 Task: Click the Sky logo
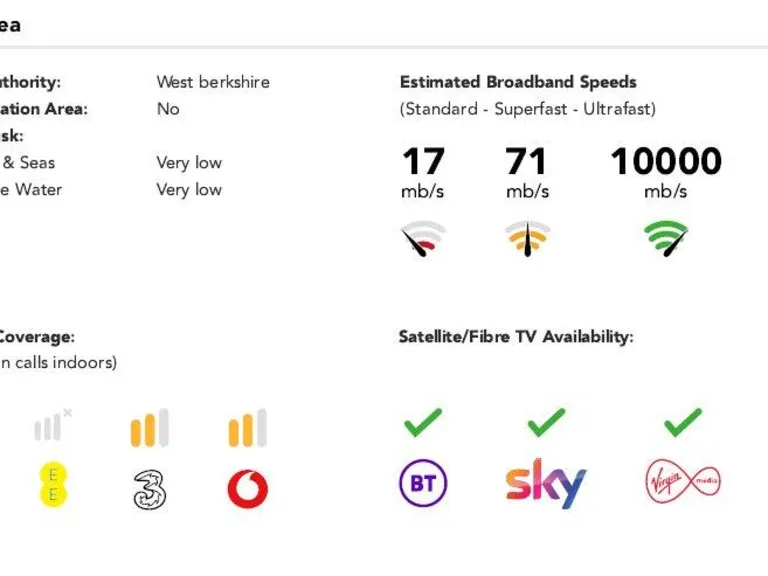pyautogui.click(x=545, y=483)
